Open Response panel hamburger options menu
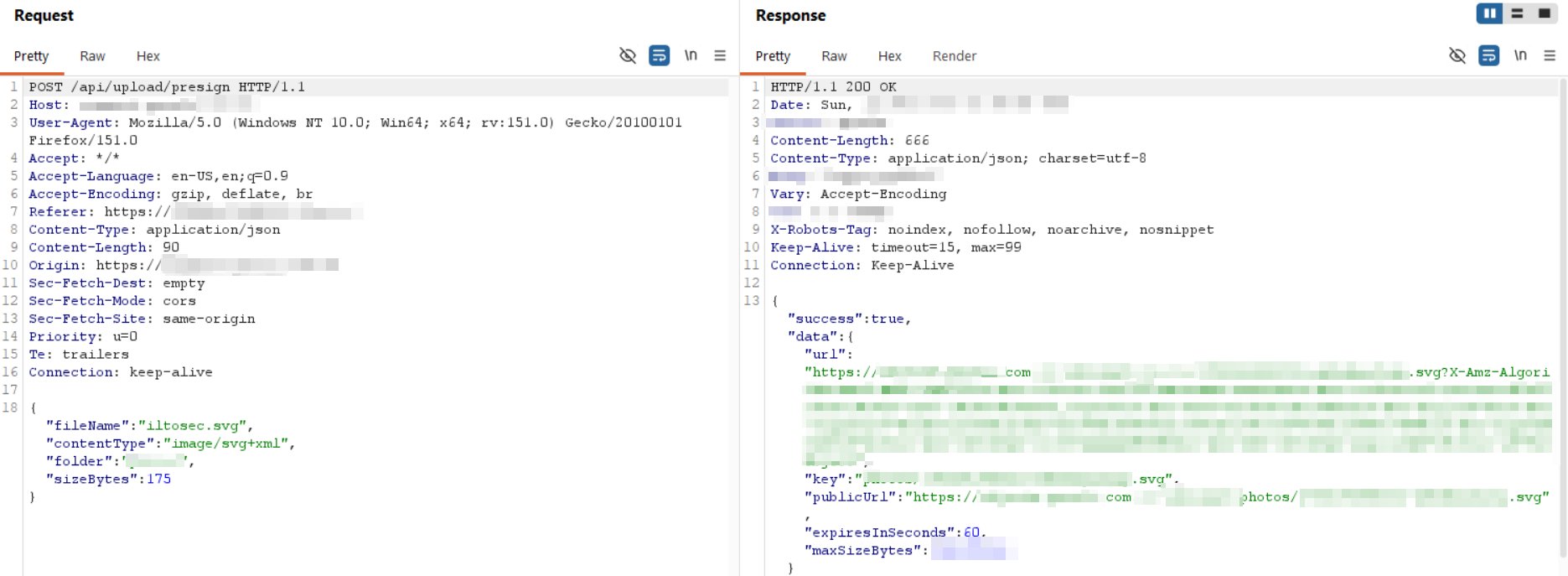The image size is (1568, 576). (1550, 55)
